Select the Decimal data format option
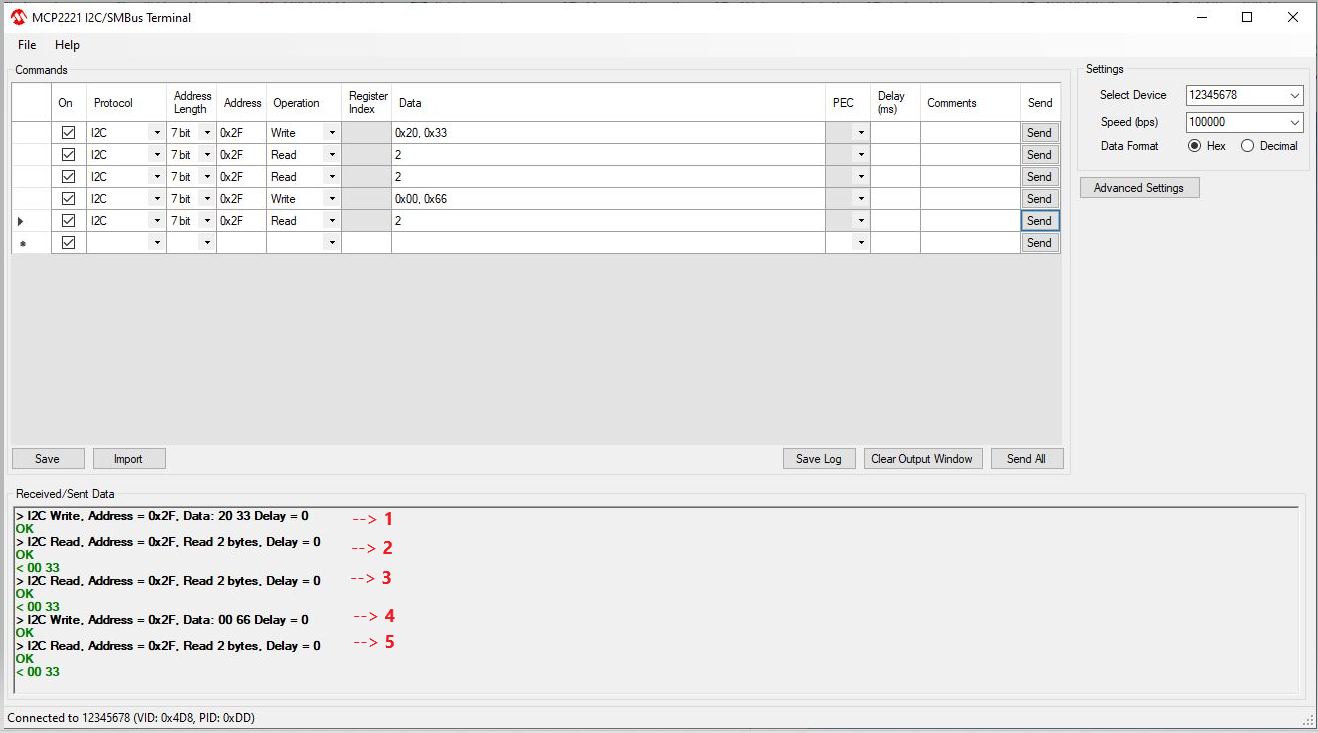The image size is (1318, 733). 1247,146
